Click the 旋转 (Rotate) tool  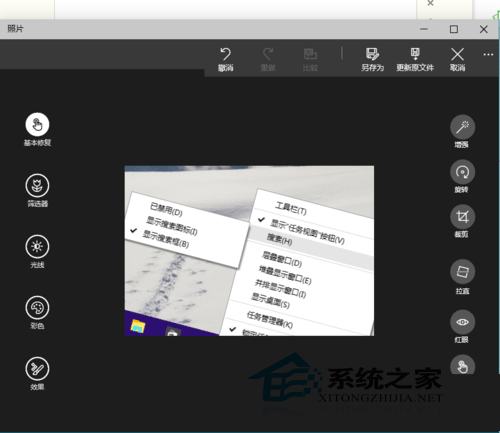[462, 172]
